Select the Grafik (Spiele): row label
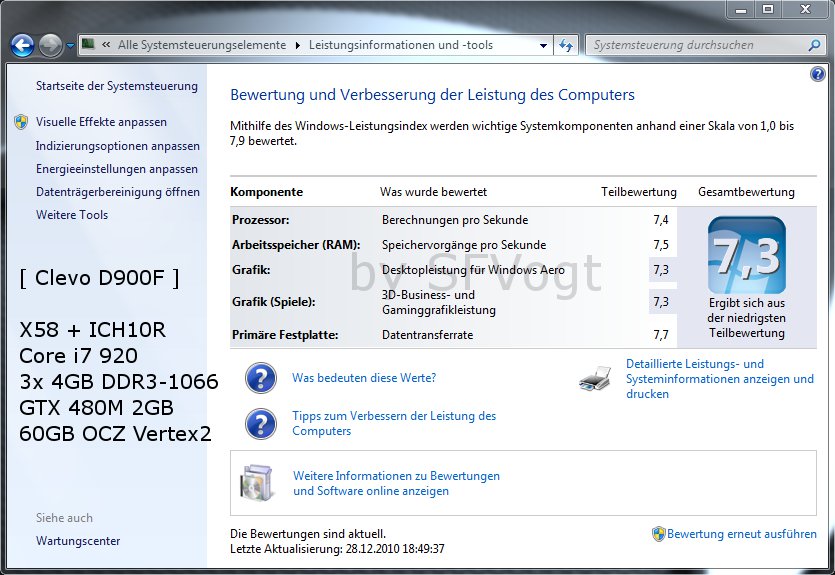The image size is (835, 575). (x=274, y=302)
